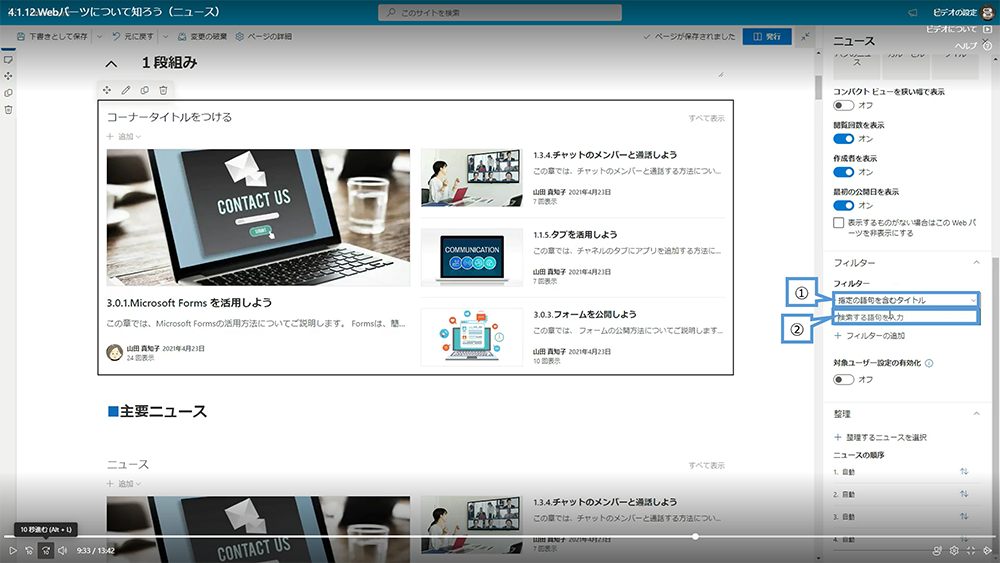The image size is (1000, 563).
Task: Click the 山田 真知子 author avatar
Action: 115,352
